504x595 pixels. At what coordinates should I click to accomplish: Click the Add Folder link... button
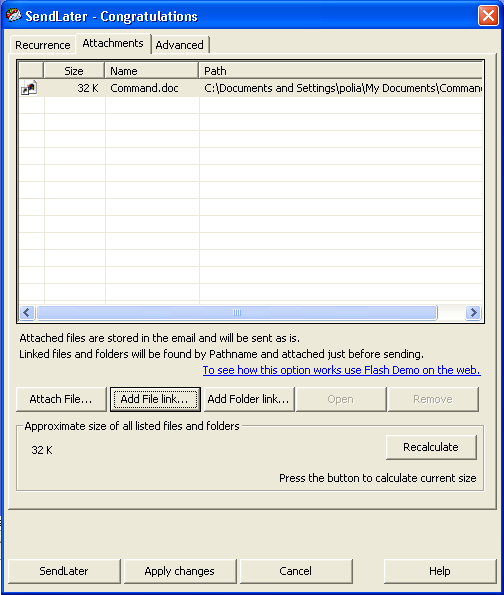click(x=249, y=399)
